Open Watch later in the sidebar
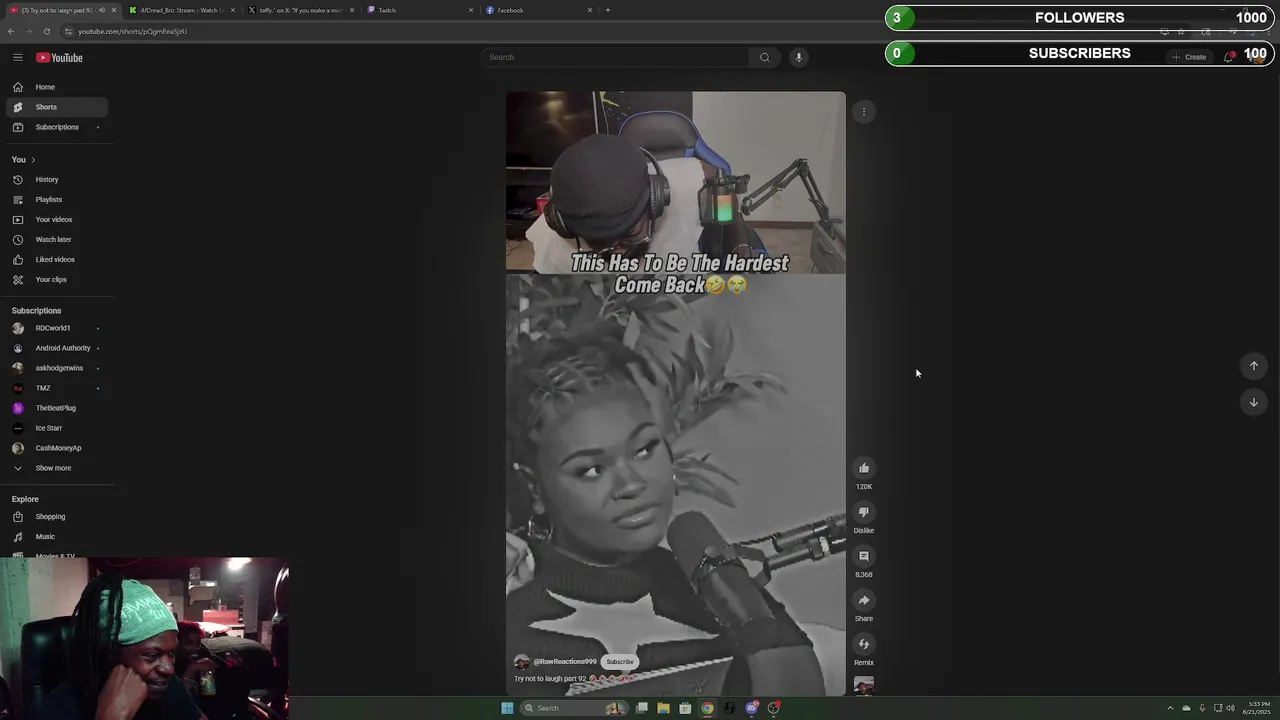The height and width of the screenshot is (720, 1280). [x=56, y=240]
